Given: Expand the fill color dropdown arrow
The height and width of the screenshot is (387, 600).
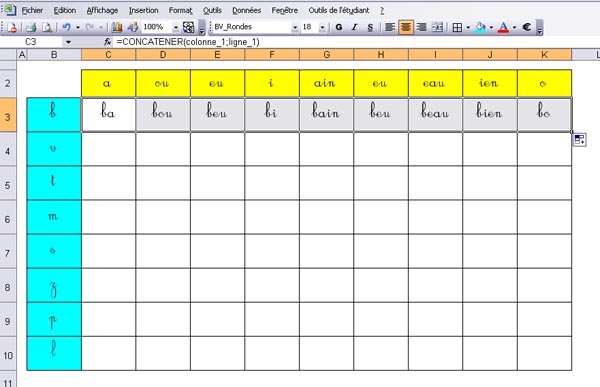Looking at the screenshot, I should pyautogui.click(x=491, y=27).
